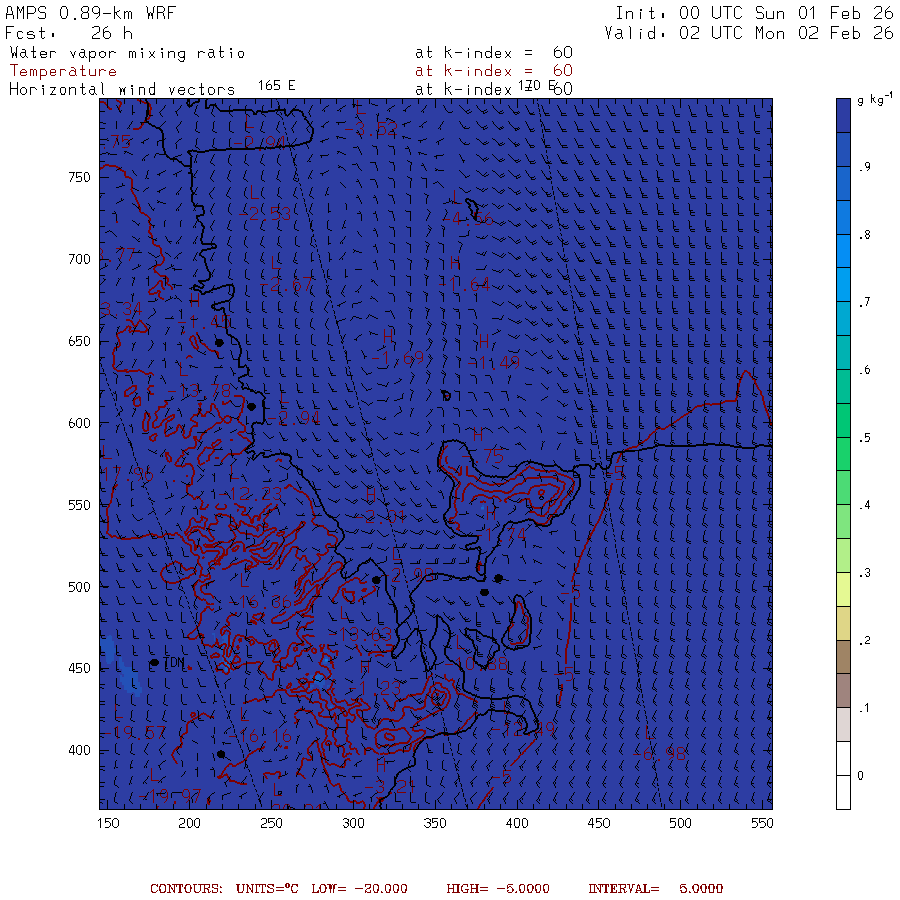900x900 pixels.
Task: Click the "350" x-axis label
Action: (x=435, y=824)
